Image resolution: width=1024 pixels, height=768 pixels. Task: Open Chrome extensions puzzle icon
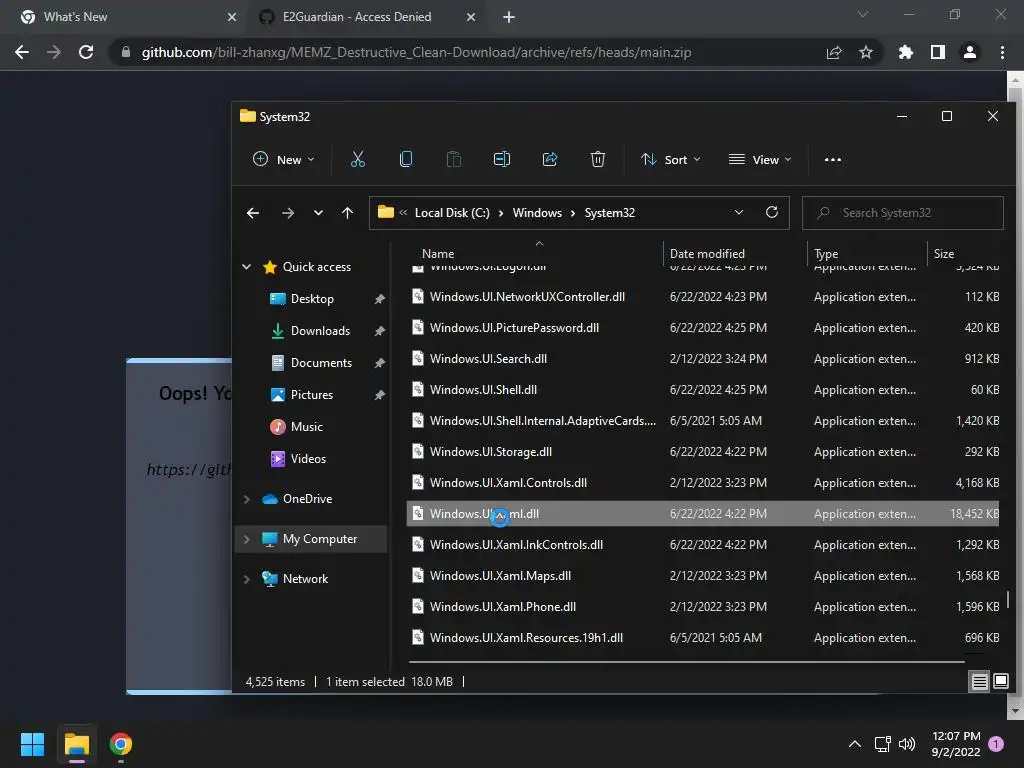click(906, 52)
